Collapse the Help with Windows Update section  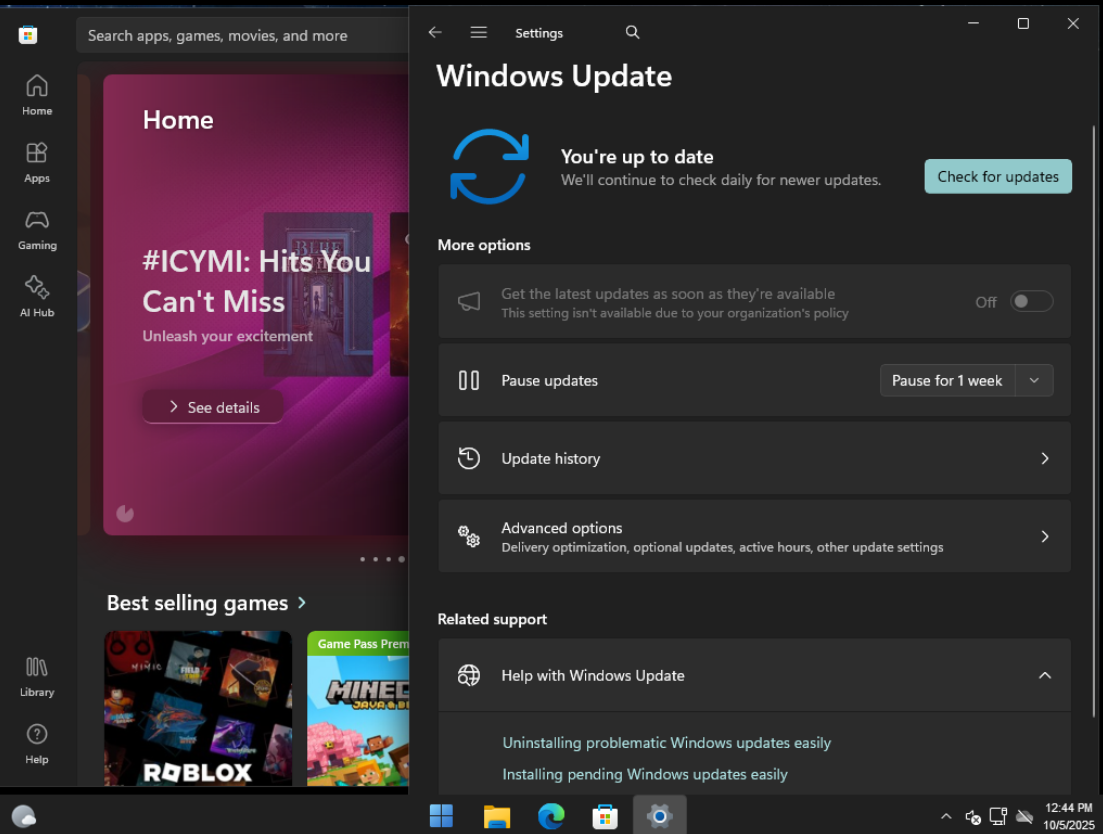coord(1044,676)
